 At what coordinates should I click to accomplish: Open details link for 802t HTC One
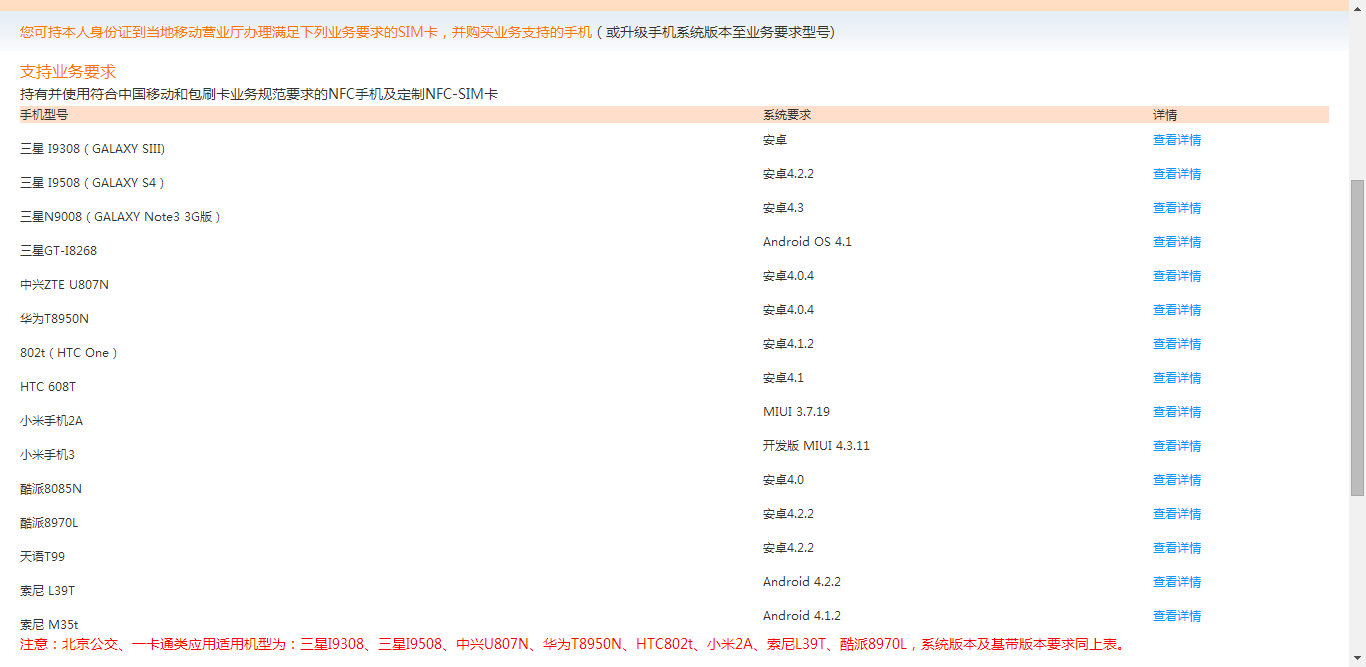(x=1177, y=344)
